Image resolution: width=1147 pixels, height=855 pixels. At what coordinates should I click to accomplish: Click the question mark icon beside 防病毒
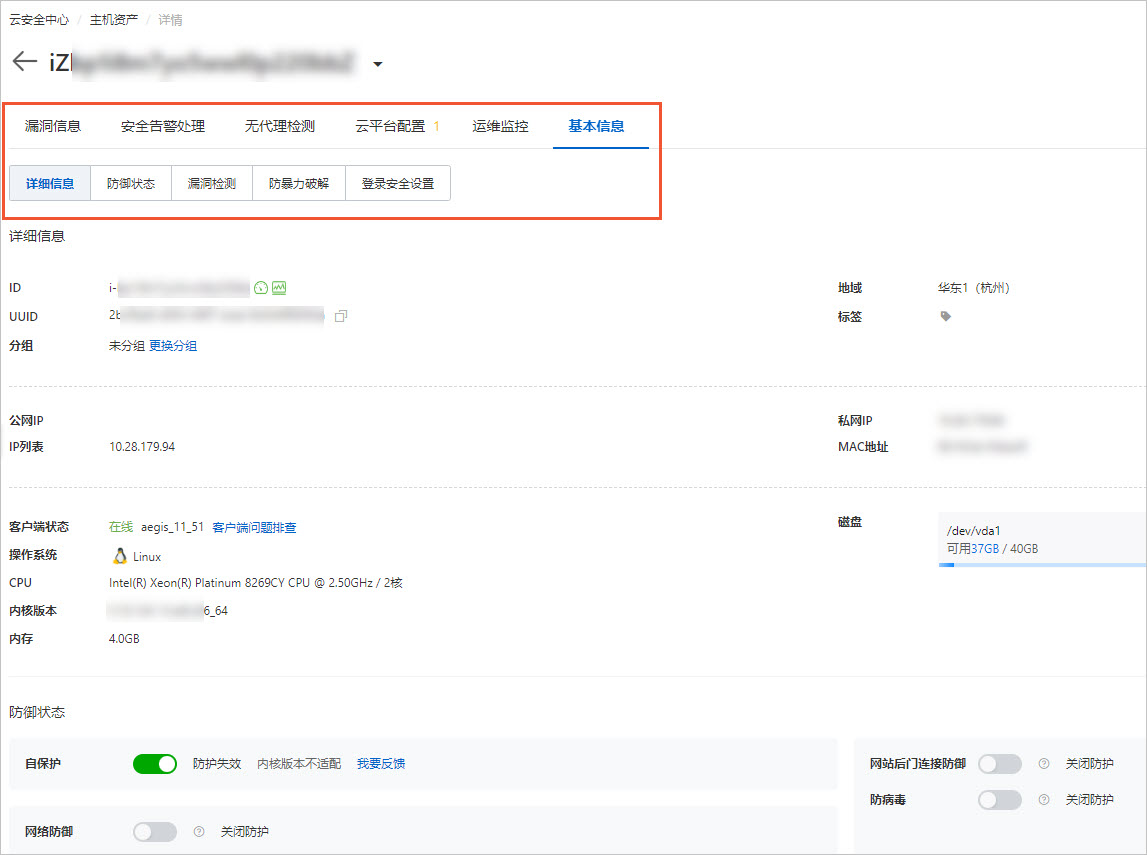click(x=1043, y=799)
